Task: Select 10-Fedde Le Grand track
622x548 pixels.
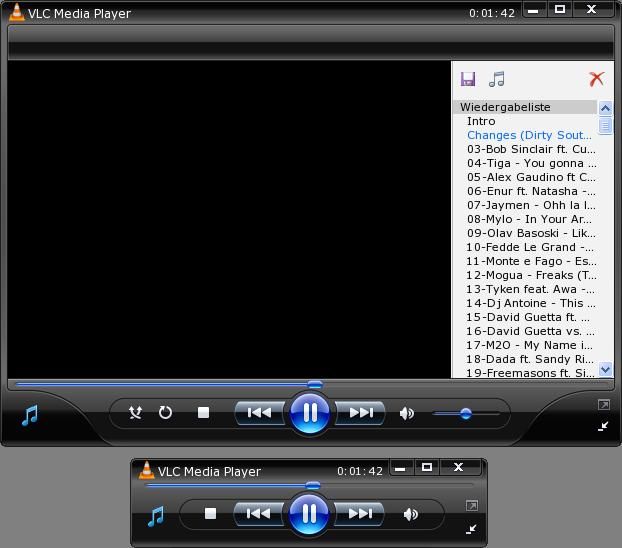Action: 530,247
